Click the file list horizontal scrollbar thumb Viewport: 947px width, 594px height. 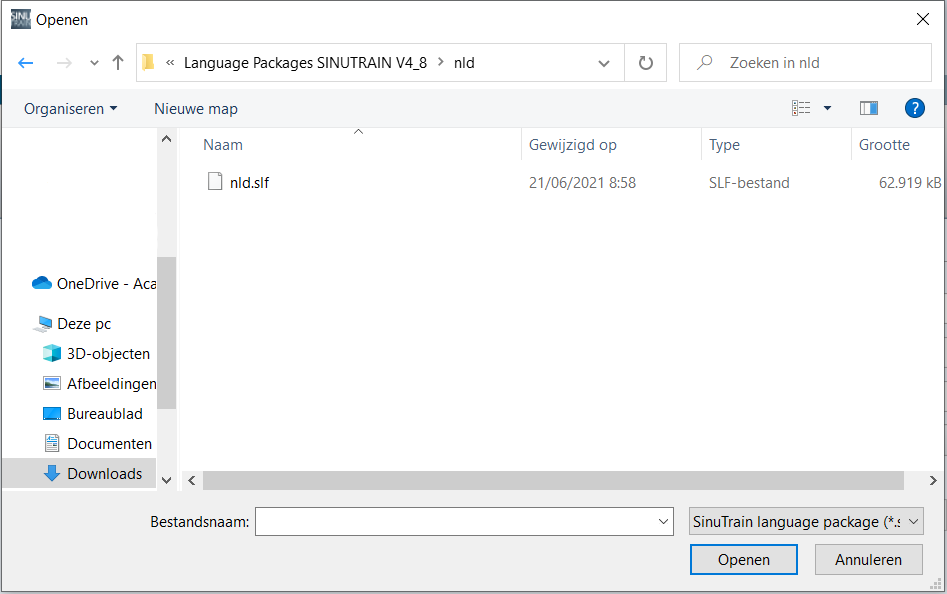pyautogui.click(x=553, y=481)
